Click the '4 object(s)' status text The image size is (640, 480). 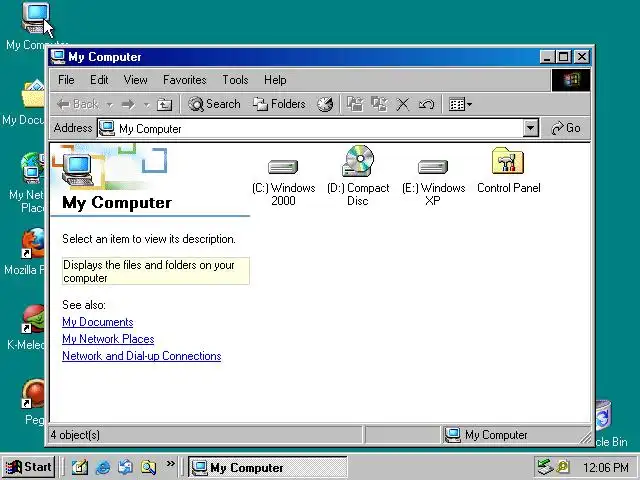[x=75, y=435]
